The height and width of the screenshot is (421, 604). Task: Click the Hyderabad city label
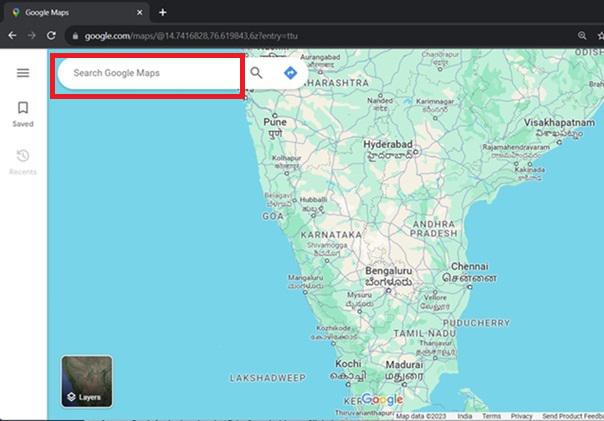click(x=388, y=144)
